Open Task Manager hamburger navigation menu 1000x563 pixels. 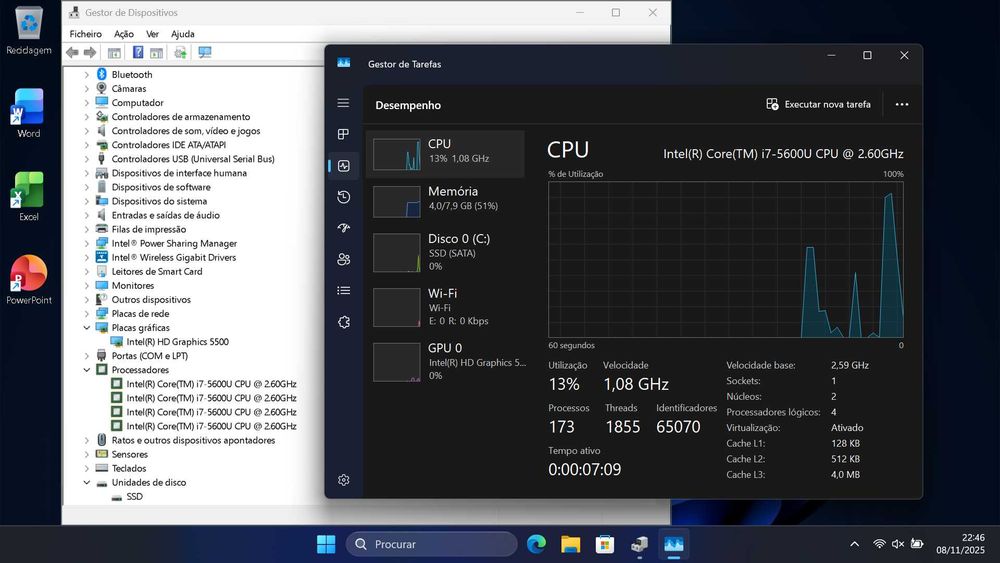[343, 103]
